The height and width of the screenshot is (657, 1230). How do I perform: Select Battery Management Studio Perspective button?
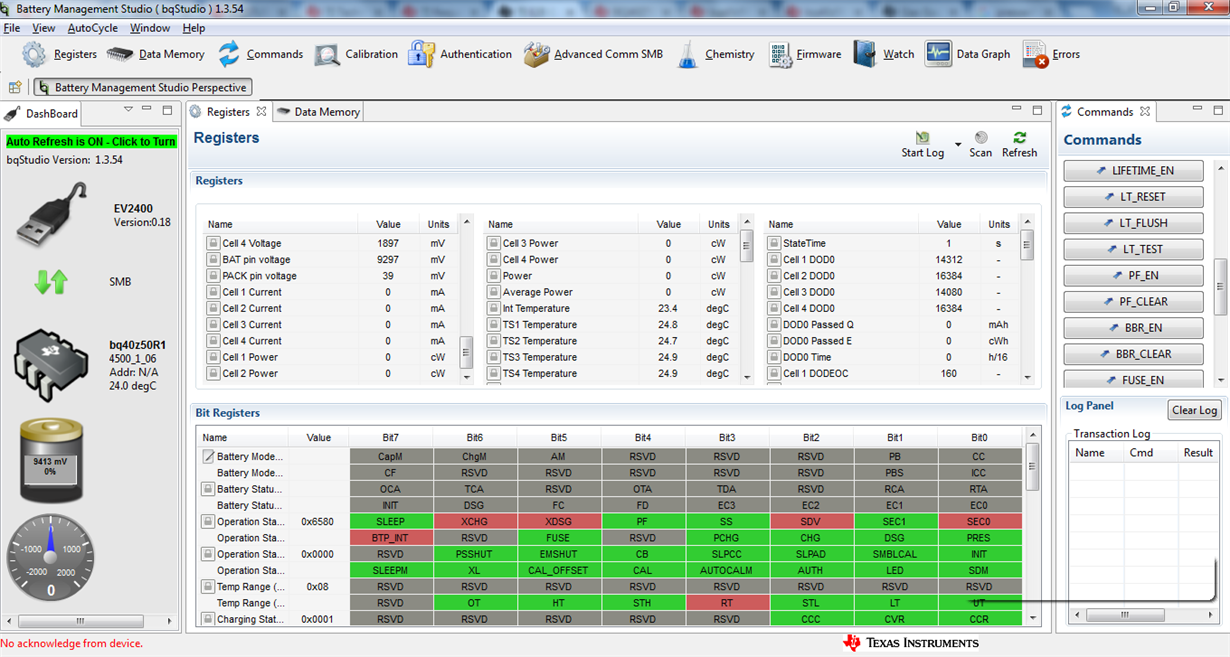141,88
